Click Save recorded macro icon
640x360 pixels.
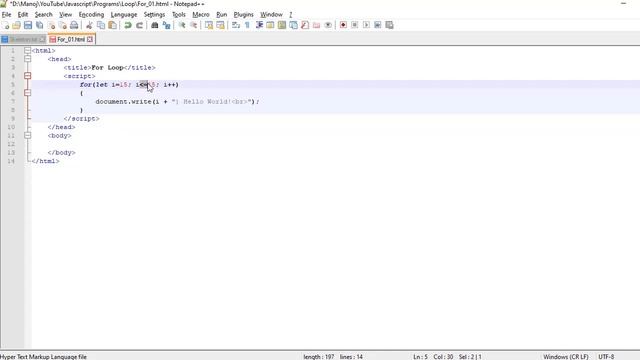tap(389, 25)
